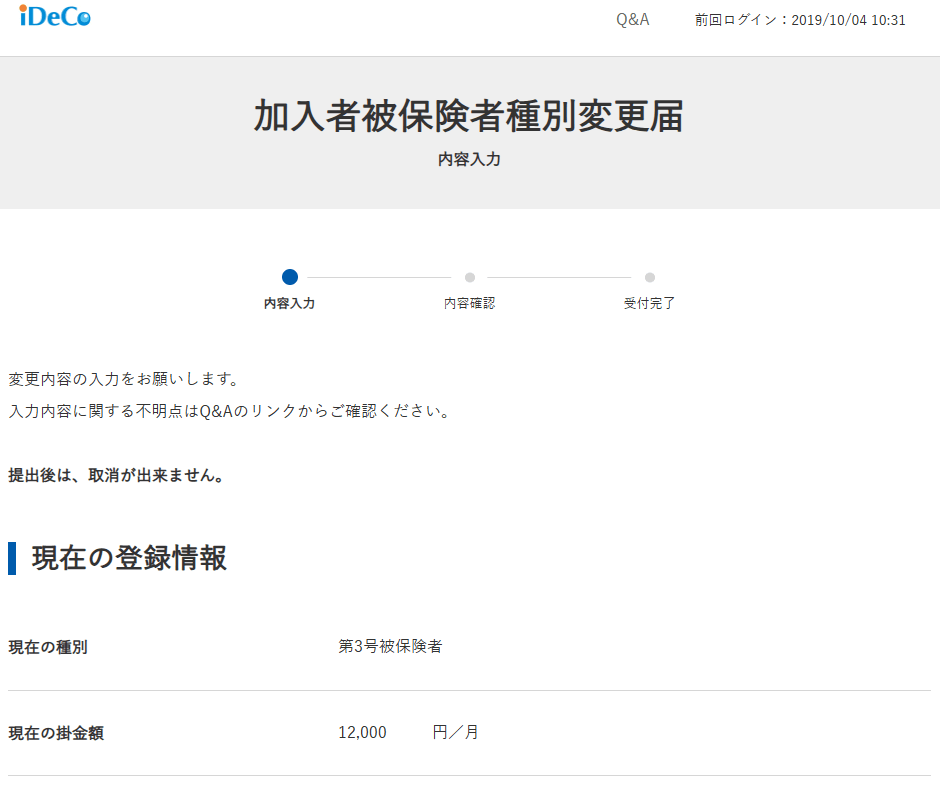Click the 第3号被保険者 value

pos(390,647)
